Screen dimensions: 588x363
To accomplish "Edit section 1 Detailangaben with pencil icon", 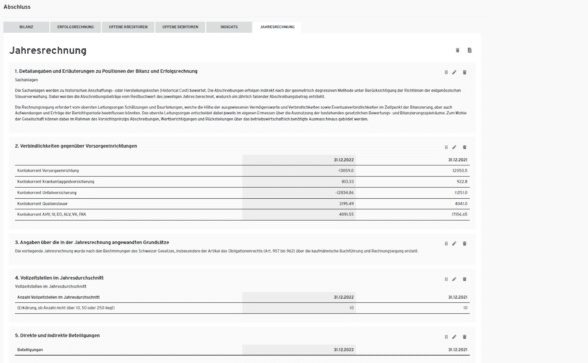I will [x=454, y=72].
